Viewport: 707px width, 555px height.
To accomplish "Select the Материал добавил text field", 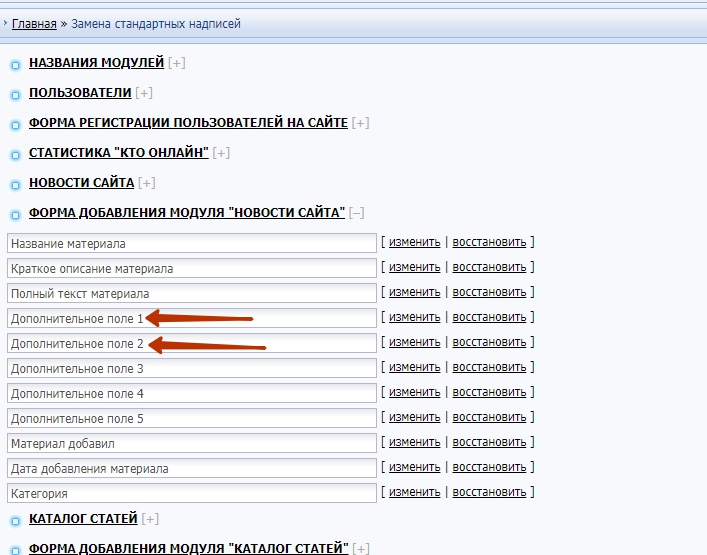I will tap(191, 443).
